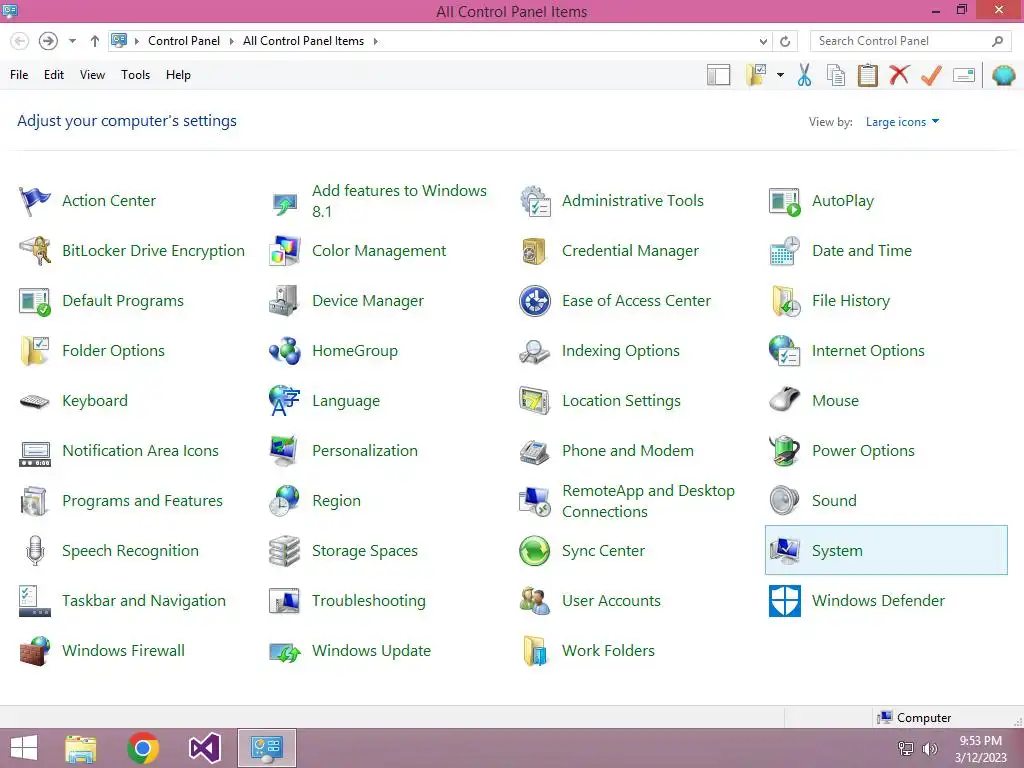Click the Notification Area Icons icon
The height and width of the screenshot is (768, 1024).
(x=35, y=452)
